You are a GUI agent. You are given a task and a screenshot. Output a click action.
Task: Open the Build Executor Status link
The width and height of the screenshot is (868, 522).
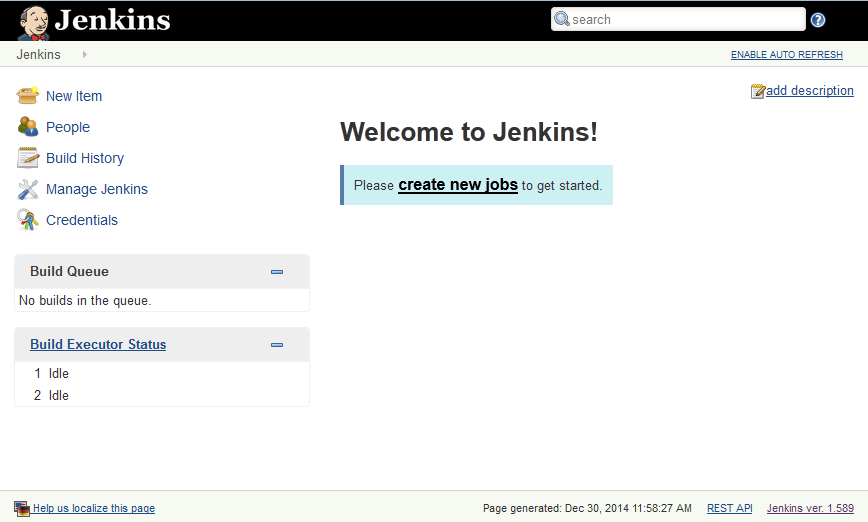[98, 344]
